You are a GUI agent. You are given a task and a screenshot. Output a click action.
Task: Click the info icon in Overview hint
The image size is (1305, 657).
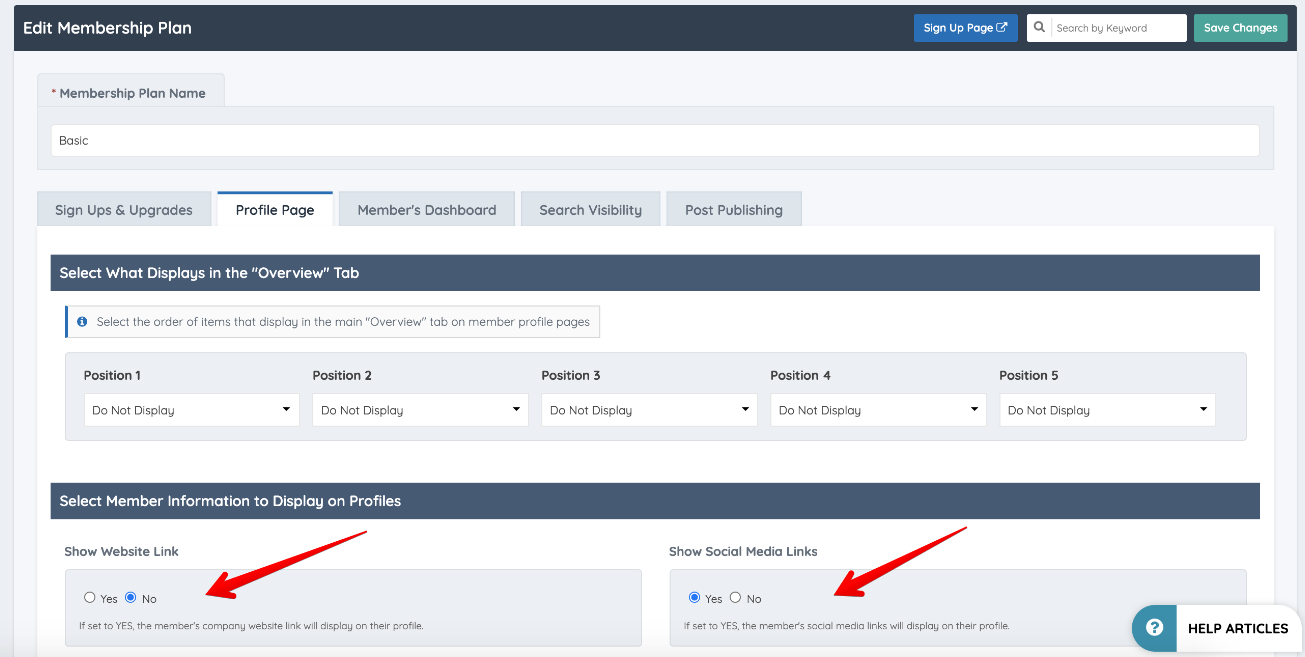82,322
